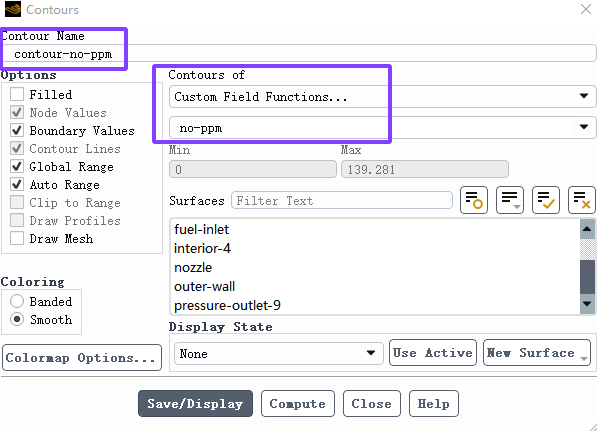
Task: Uncheck Boundary Values option
Action: coord(17,130)
